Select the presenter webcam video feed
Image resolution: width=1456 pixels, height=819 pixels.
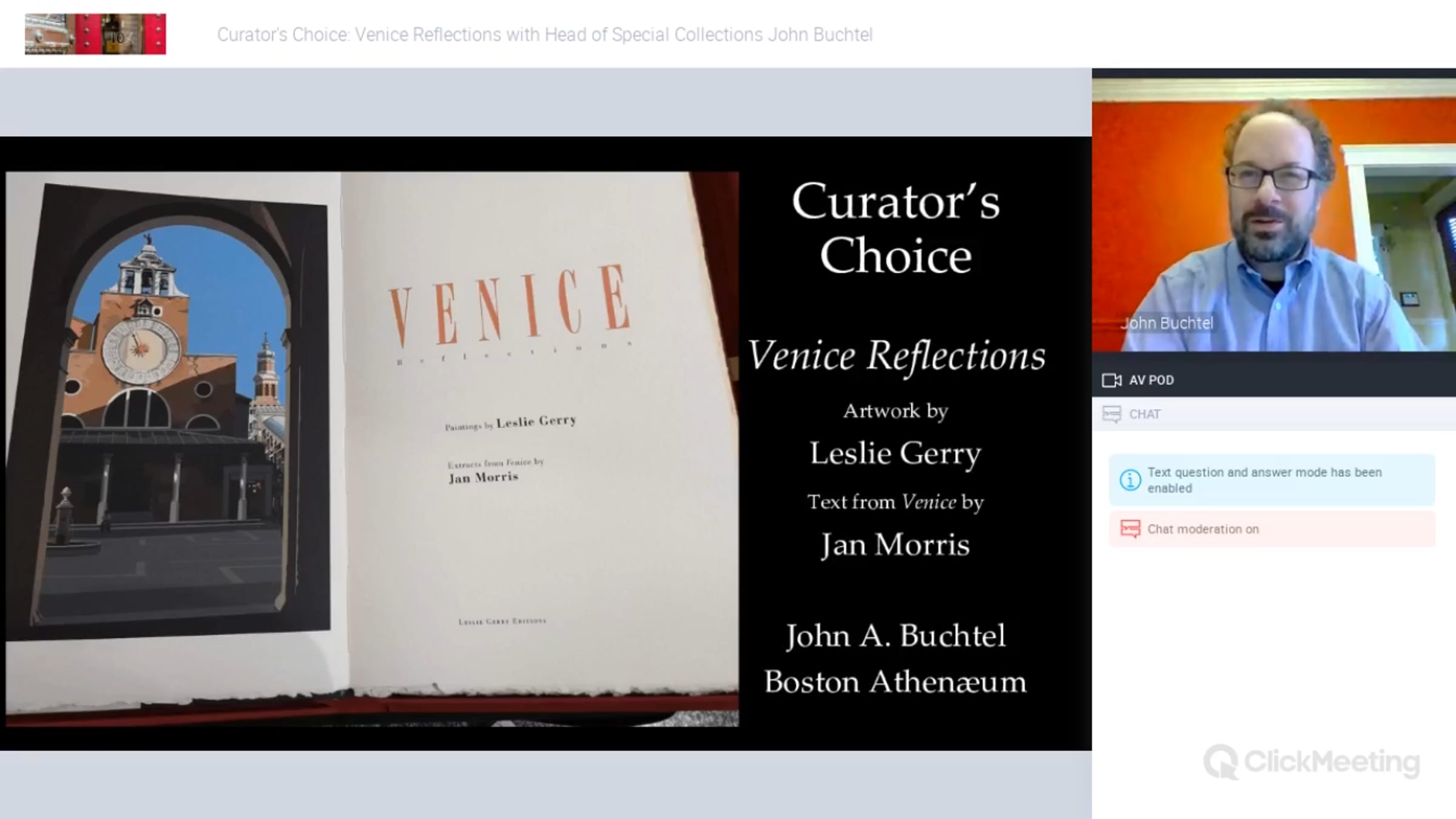(1274, 215)
